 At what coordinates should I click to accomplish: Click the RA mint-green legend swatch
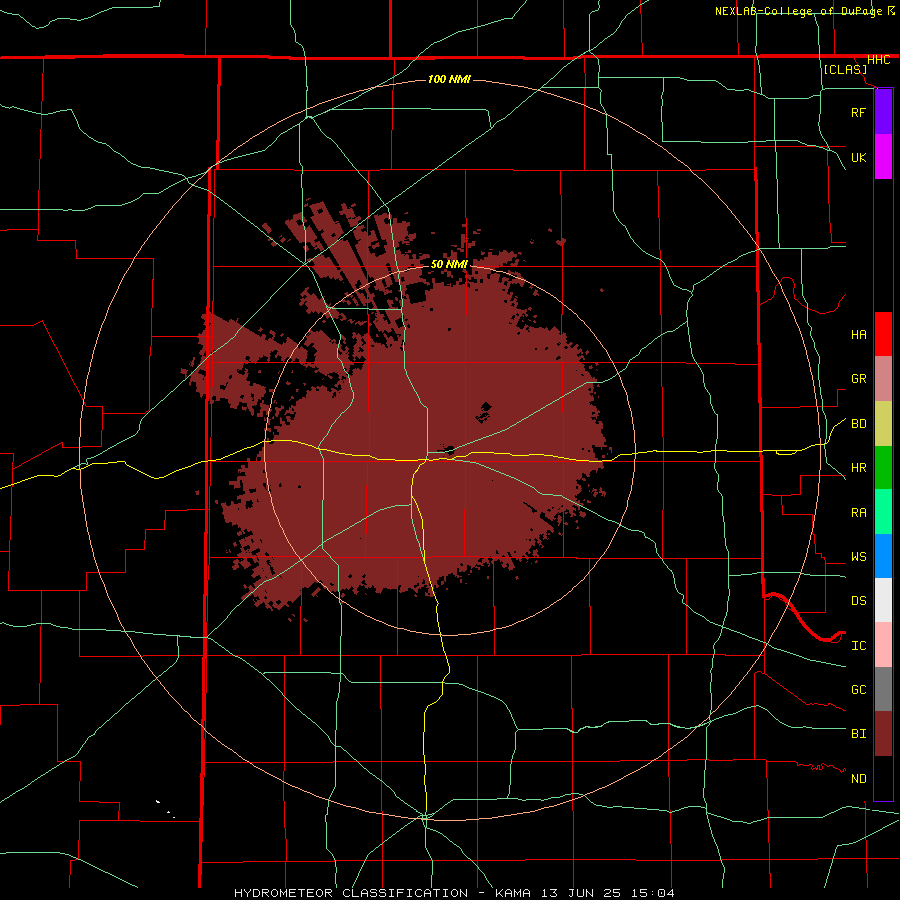point(883,512)
